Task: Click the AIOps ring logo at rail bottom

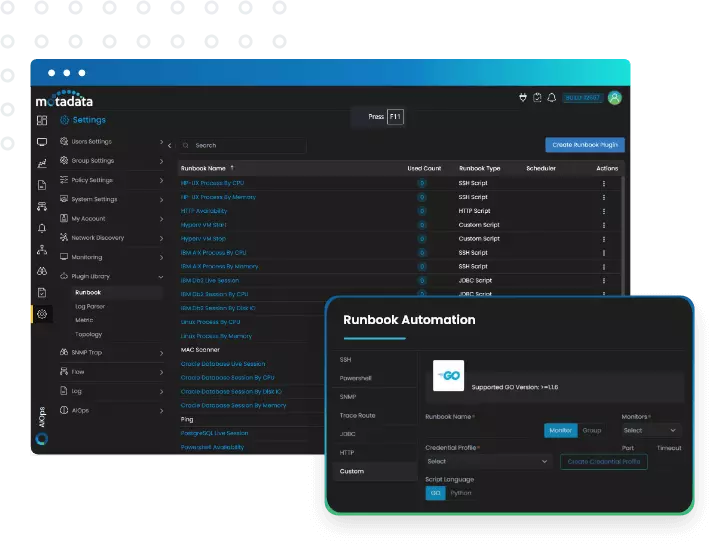Action: coord(42,439)
